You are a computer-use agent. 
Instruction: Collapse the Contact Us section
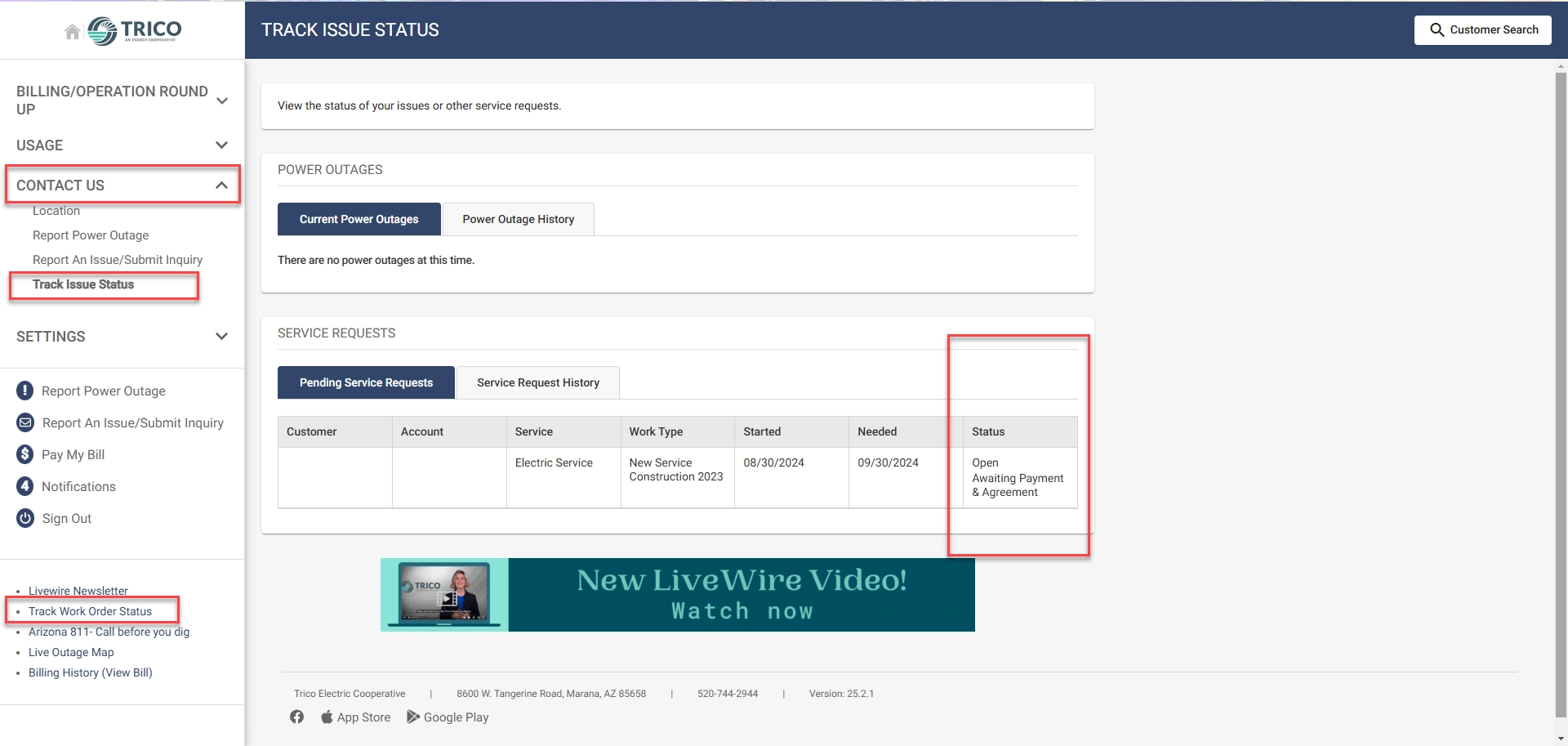pos(221,185)
